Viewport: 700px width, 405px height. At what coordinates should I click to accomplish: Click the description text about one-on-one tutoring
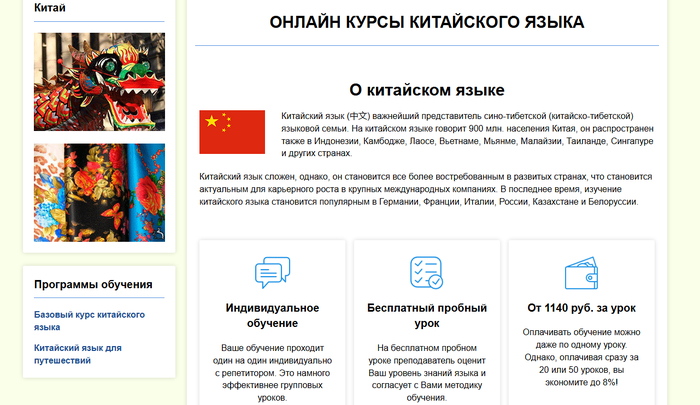pos(272,372)
